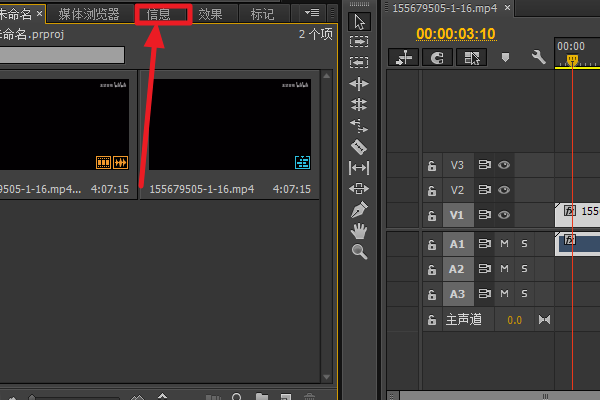The image size is (600, 400).
Task: Click the video usage badge on first clip
Action: pyautogui.click(x=103, y=162)
